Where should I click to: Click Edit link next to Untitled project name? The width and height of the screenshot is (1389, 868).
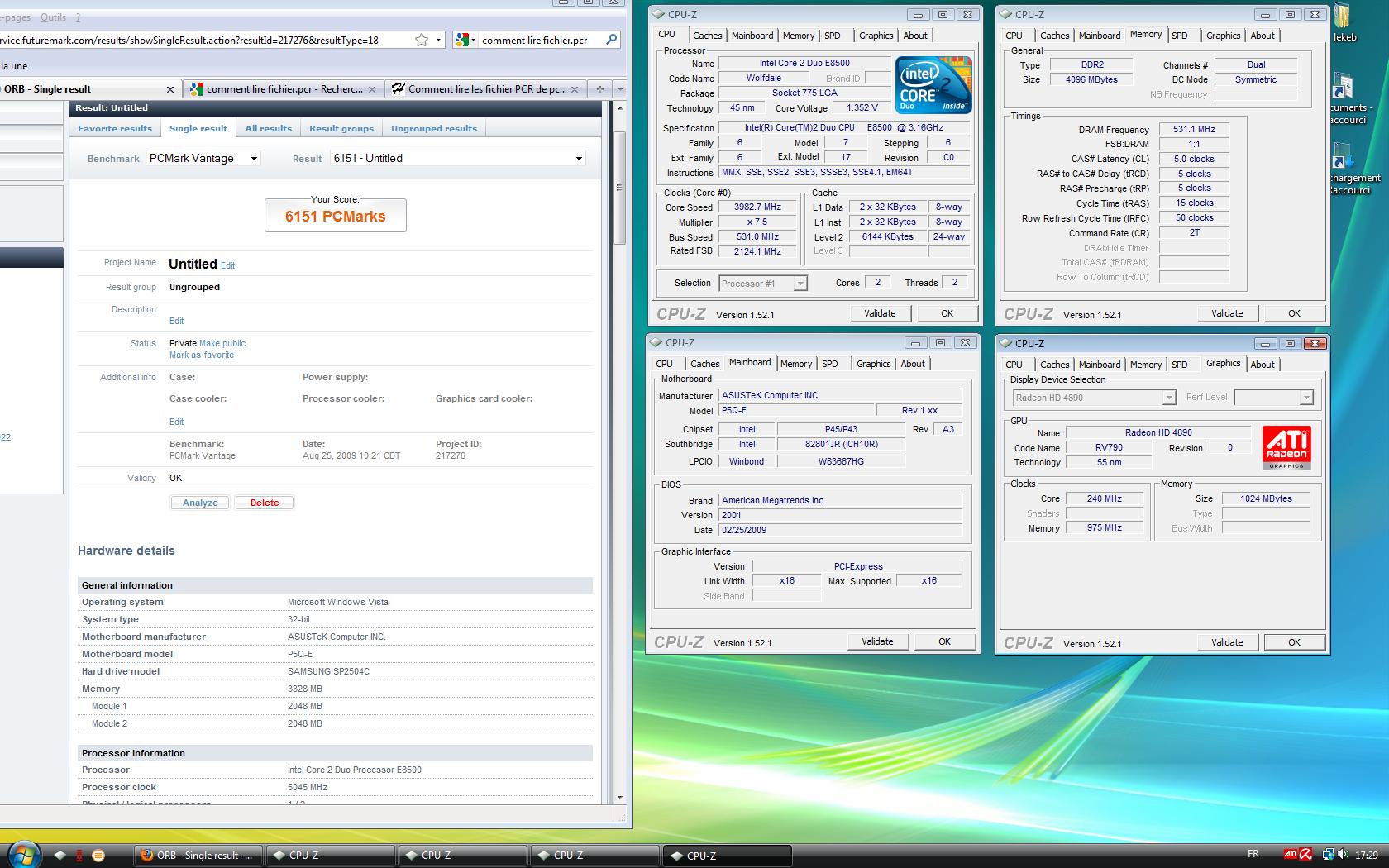coord(228,265)
